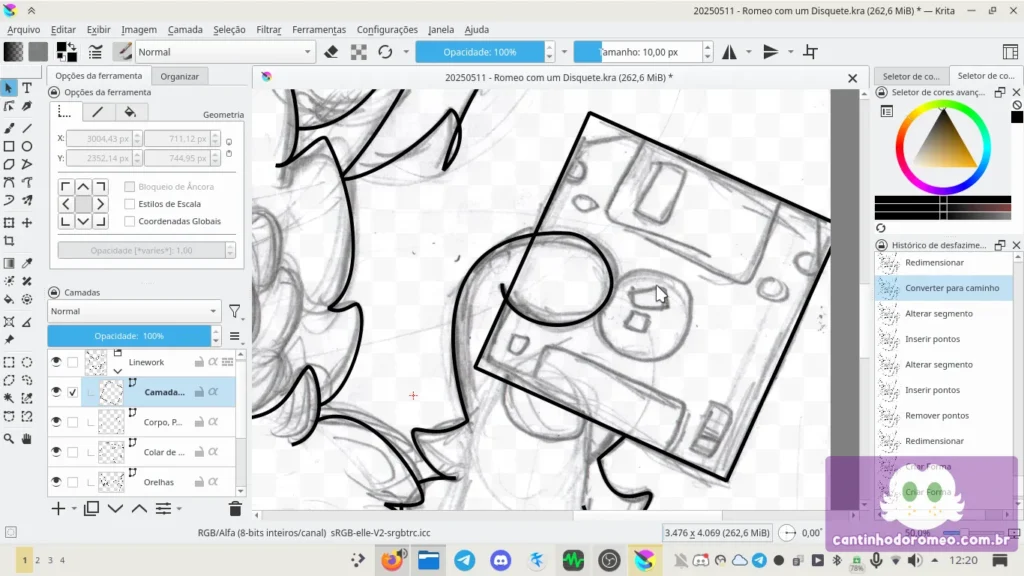Activate vertical mirror tool
Screen dimensions: 1024x576
point(771,52)
